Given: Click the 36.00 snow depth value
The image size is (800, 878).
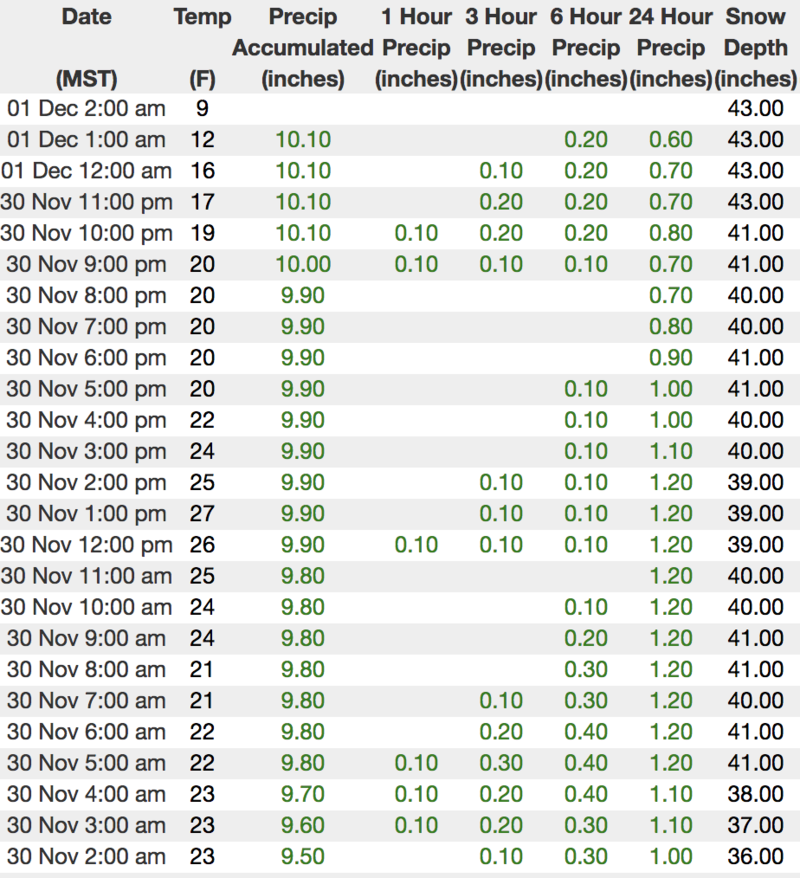Looking at the screenshot, I should pos(755,857).
